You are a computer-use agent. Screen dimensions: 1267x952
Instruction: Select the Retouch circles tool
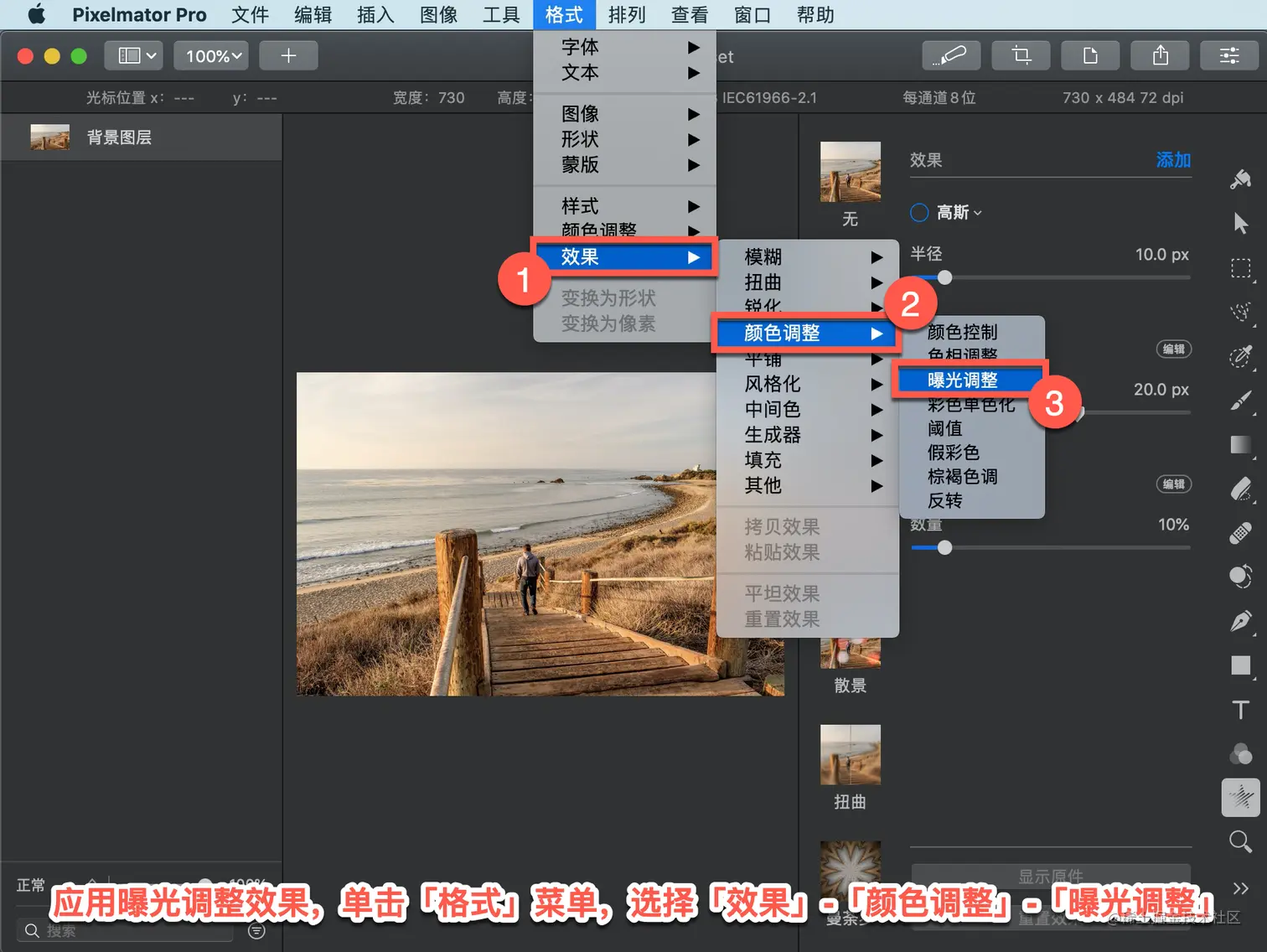(1241, 577)
